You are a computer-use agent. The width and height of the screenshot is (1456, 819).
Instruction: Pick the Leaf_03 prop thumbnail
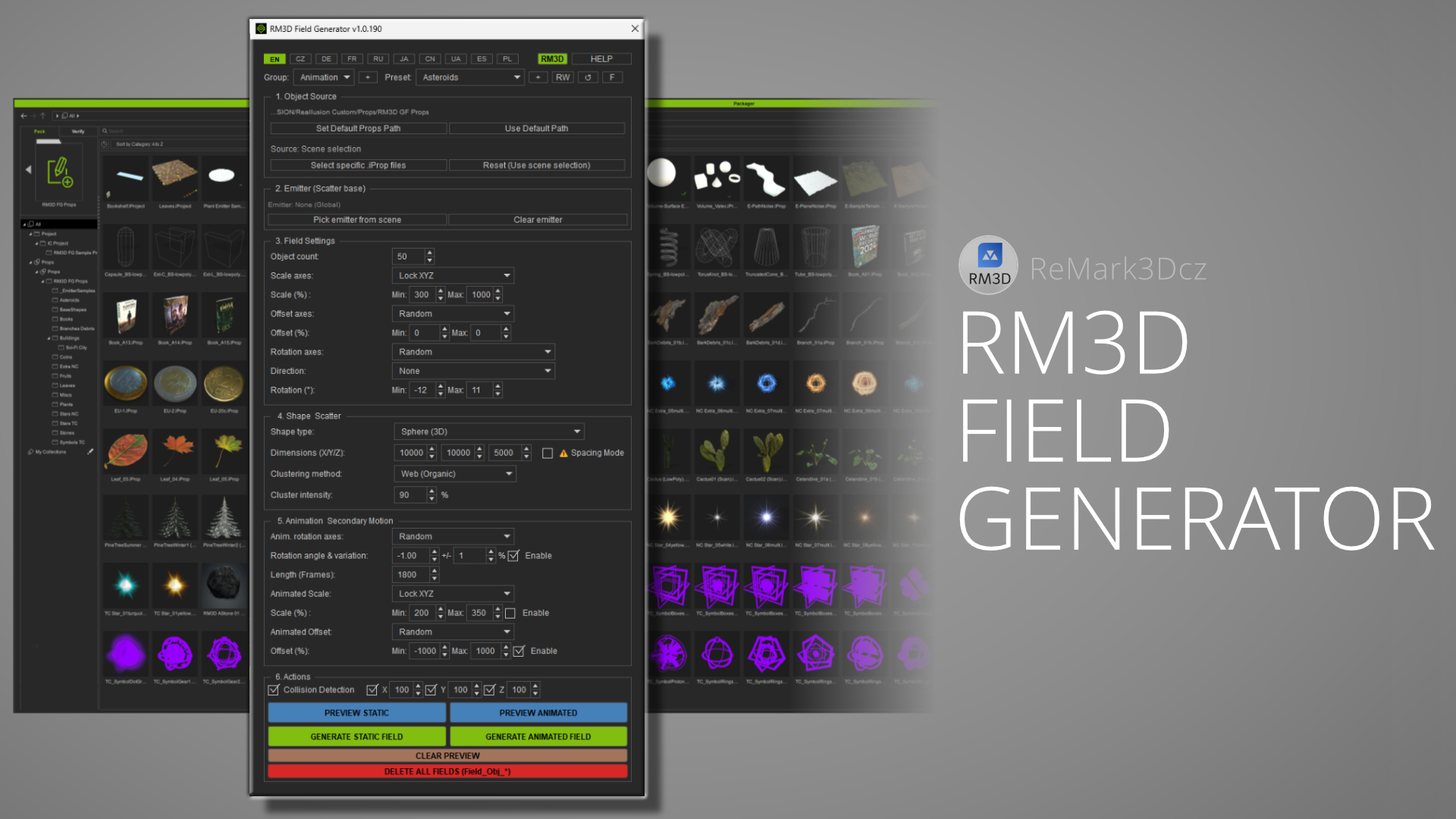pos(127,451)
